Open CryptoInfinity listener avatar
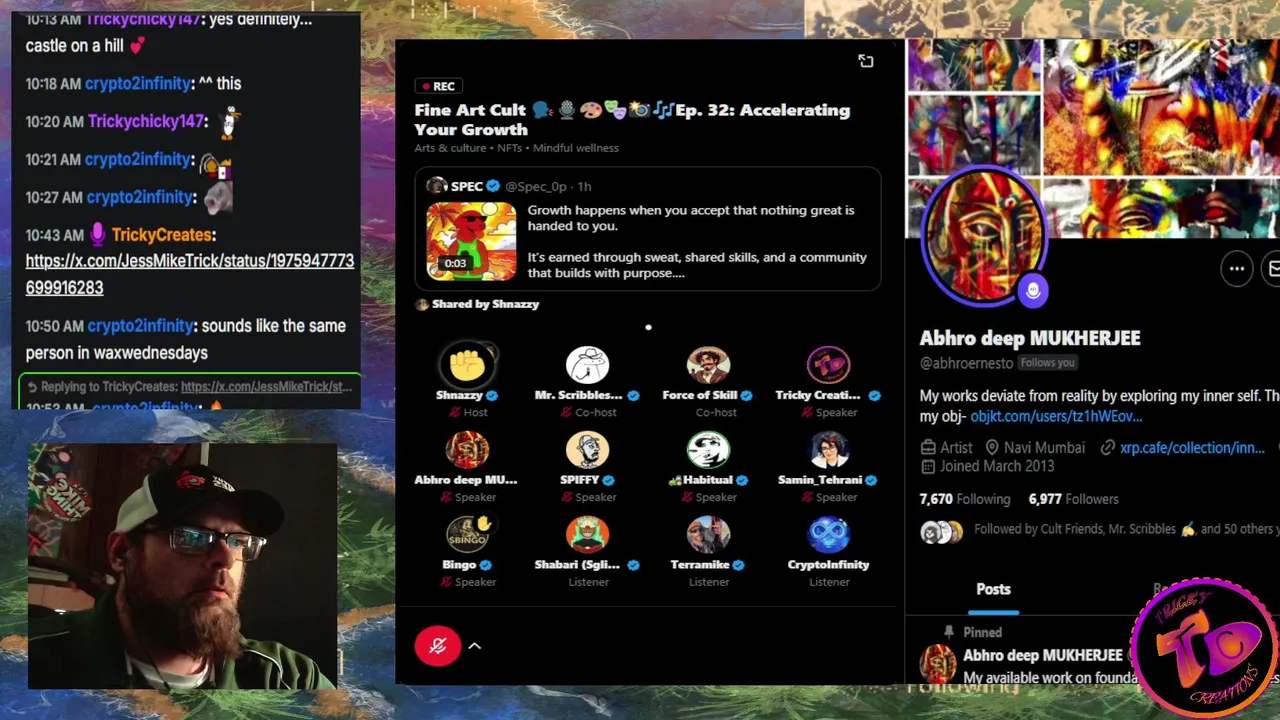 828,535
